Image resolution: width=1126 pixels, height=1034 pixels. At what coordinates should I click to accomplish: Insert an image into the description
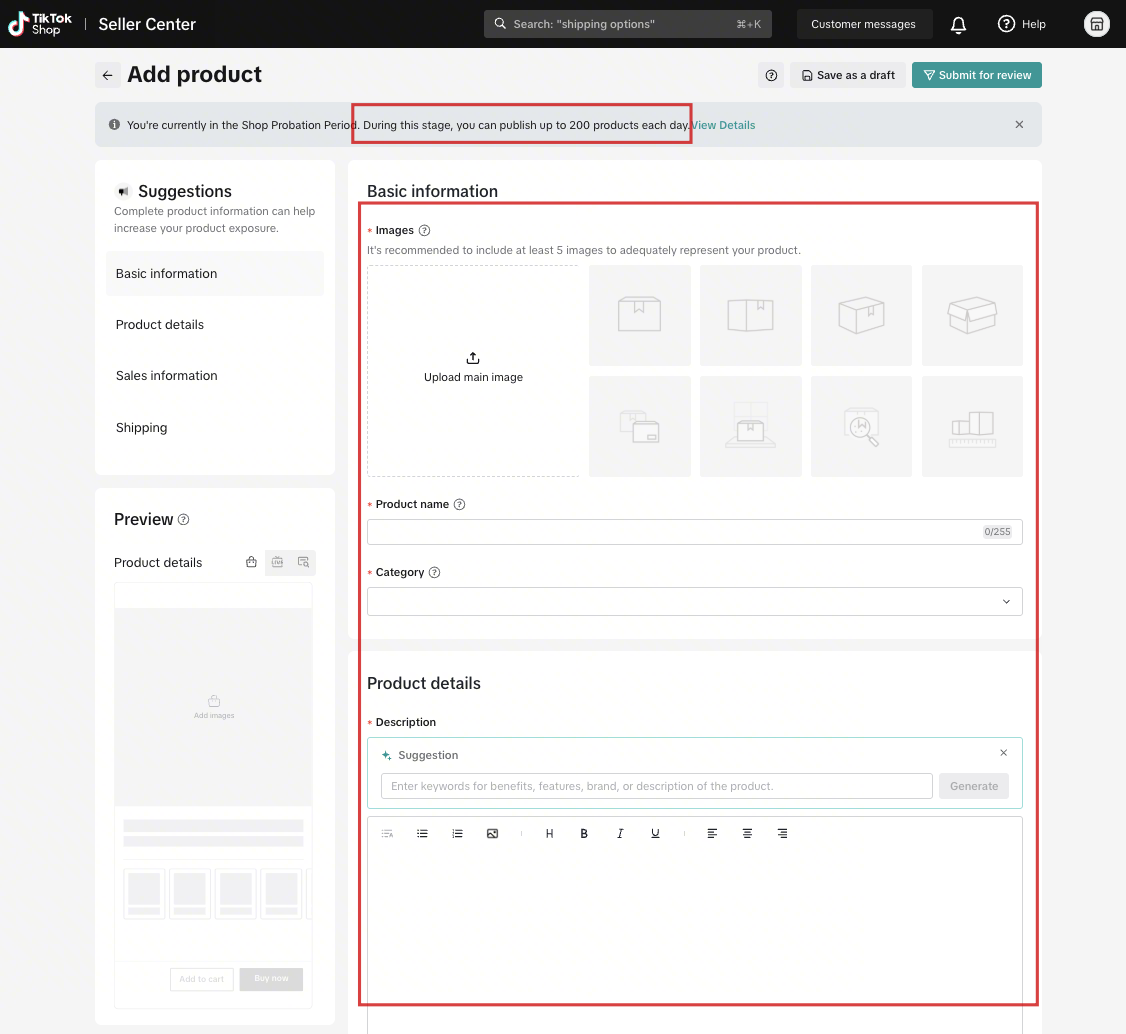pos(493,834)
